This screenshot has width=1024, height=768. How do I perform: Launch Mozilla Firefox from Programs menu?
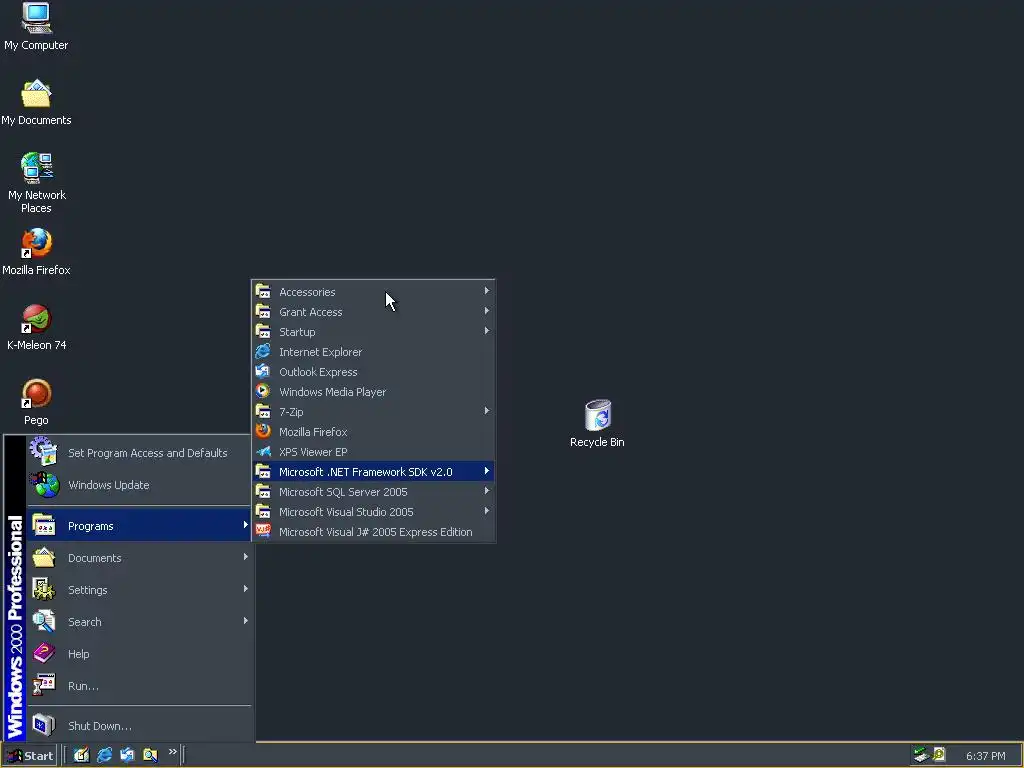pos(373,432)
